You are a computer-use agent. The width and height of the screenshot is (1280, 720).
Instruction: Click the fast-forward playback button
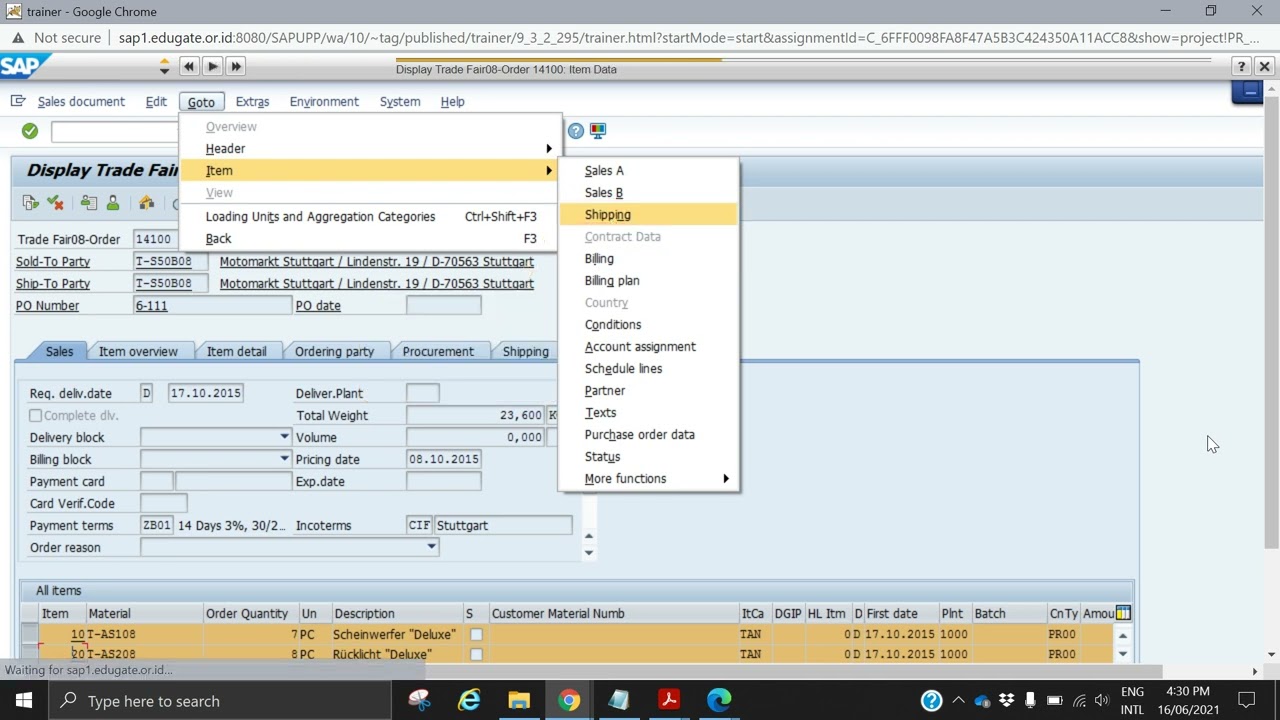point(236,66)
